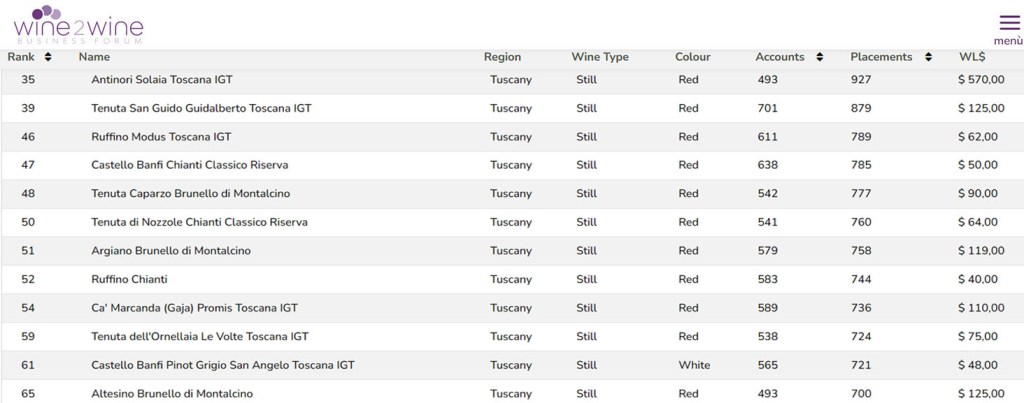Screen dimensions: 1024x403
Task: Sort table using Rank sort arrows
Action: 48,57
